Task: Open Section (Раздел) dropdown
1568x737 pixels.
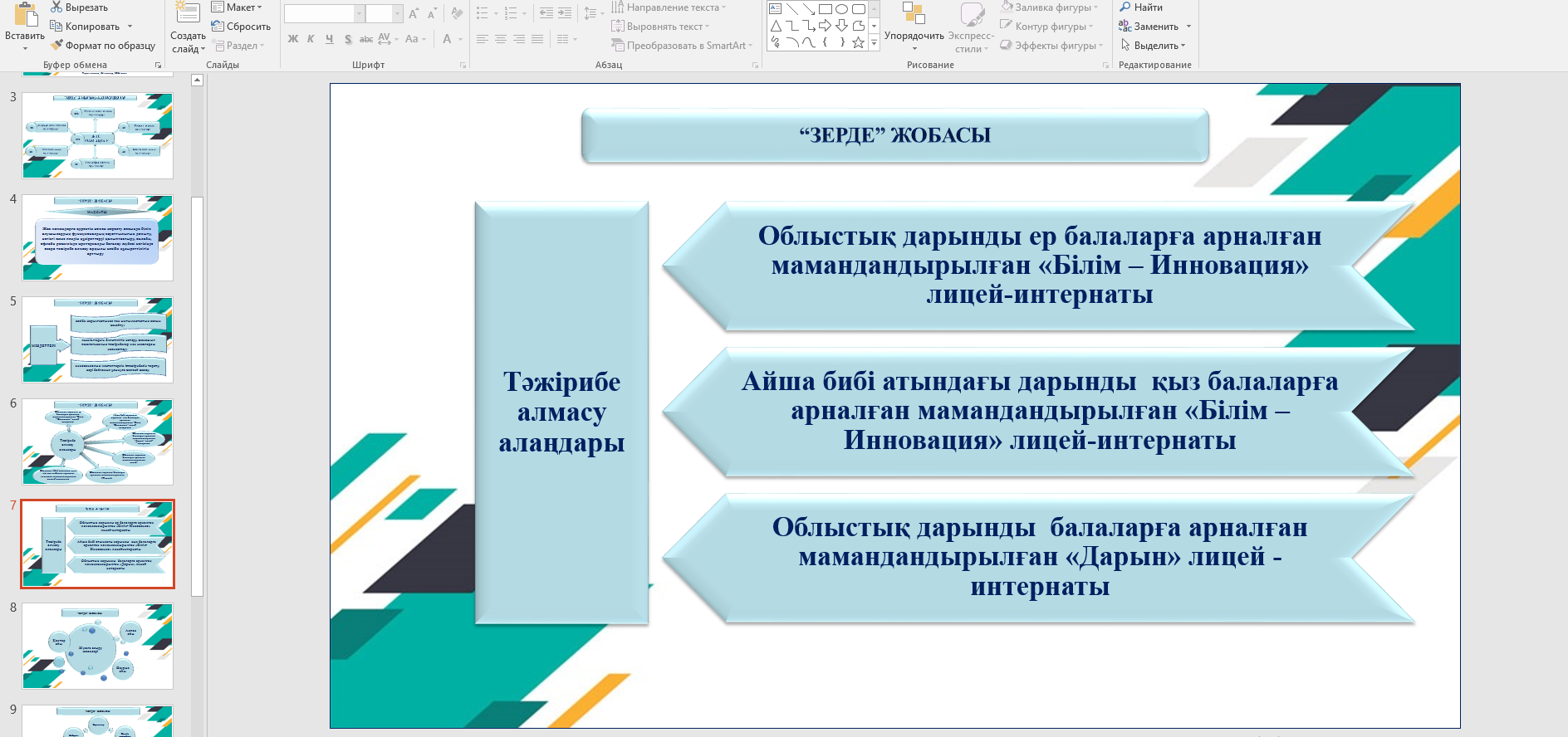Action: pyautogui.click(x=239, y=46)
